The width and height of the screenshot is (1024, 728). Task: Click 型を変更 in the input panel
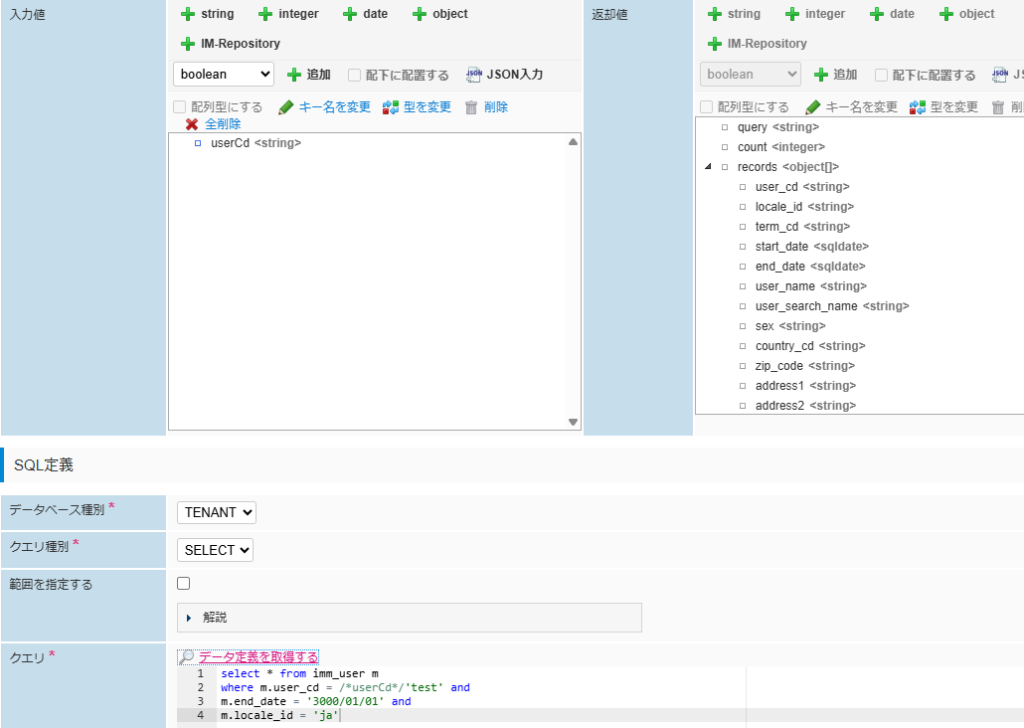click(390, 107)
